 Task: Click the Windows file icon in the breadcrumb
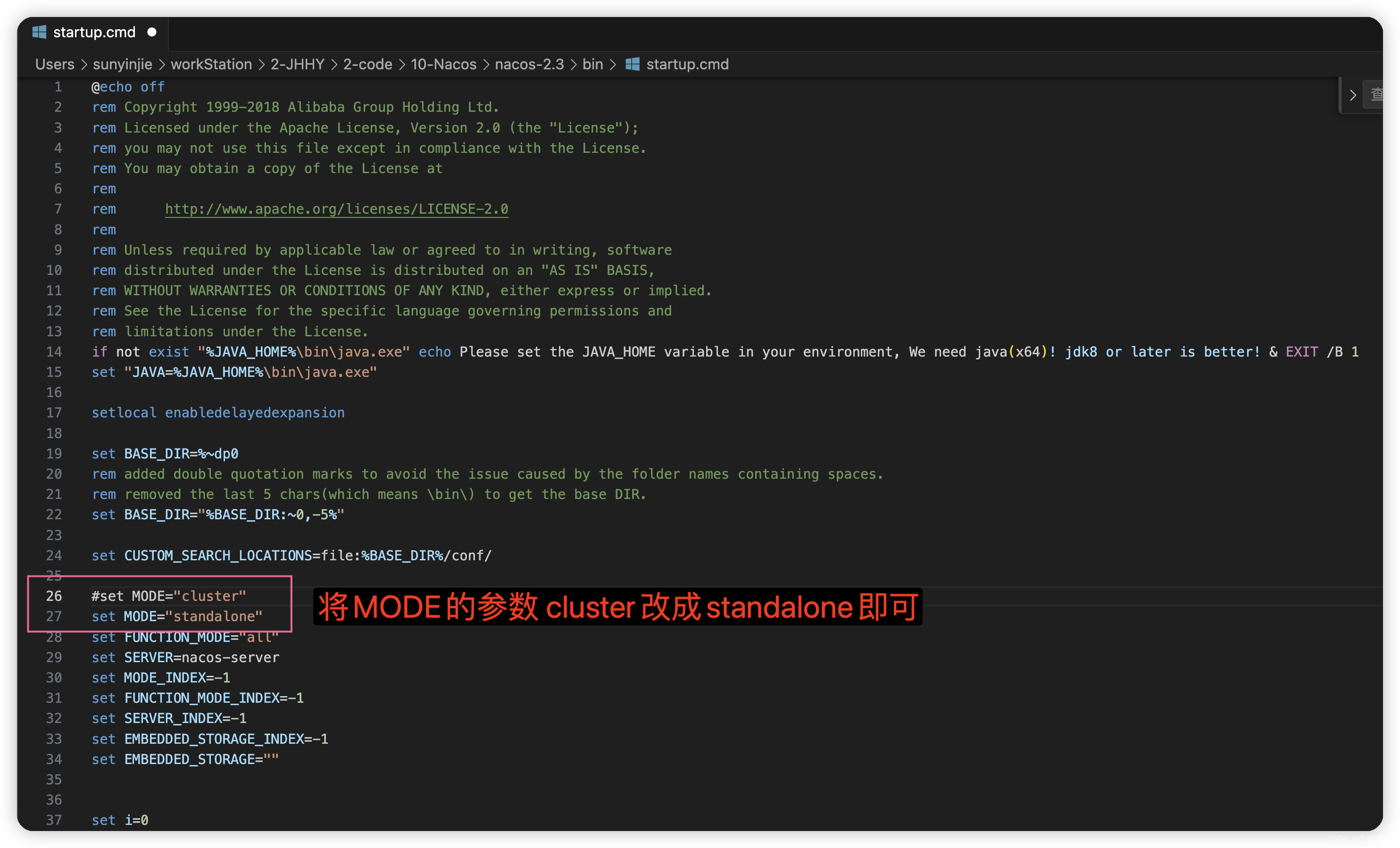(633, 64)
